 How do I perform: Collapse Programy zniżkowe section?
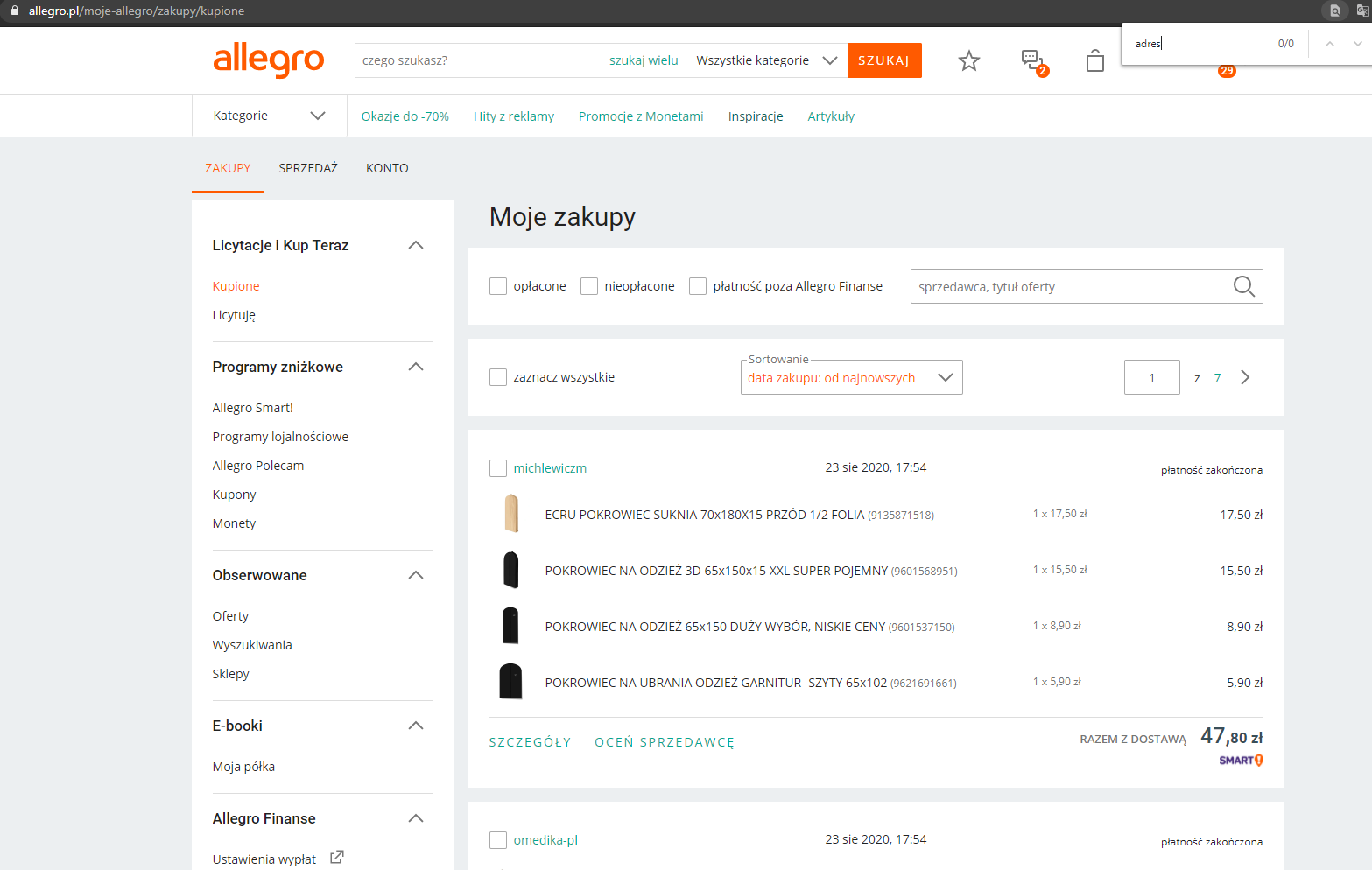coord(416,367)
